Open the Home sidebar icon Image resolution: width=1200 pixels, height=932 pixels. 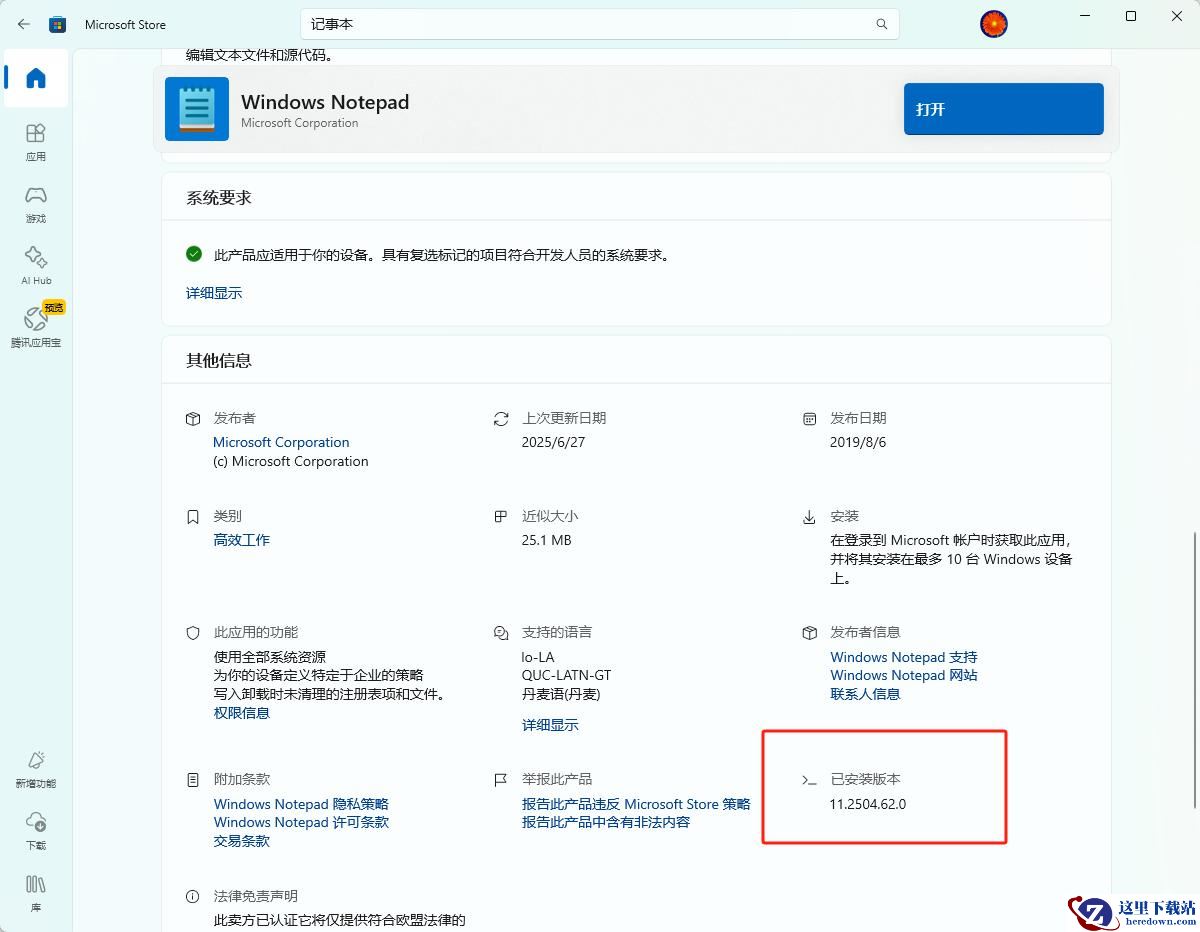36,78
